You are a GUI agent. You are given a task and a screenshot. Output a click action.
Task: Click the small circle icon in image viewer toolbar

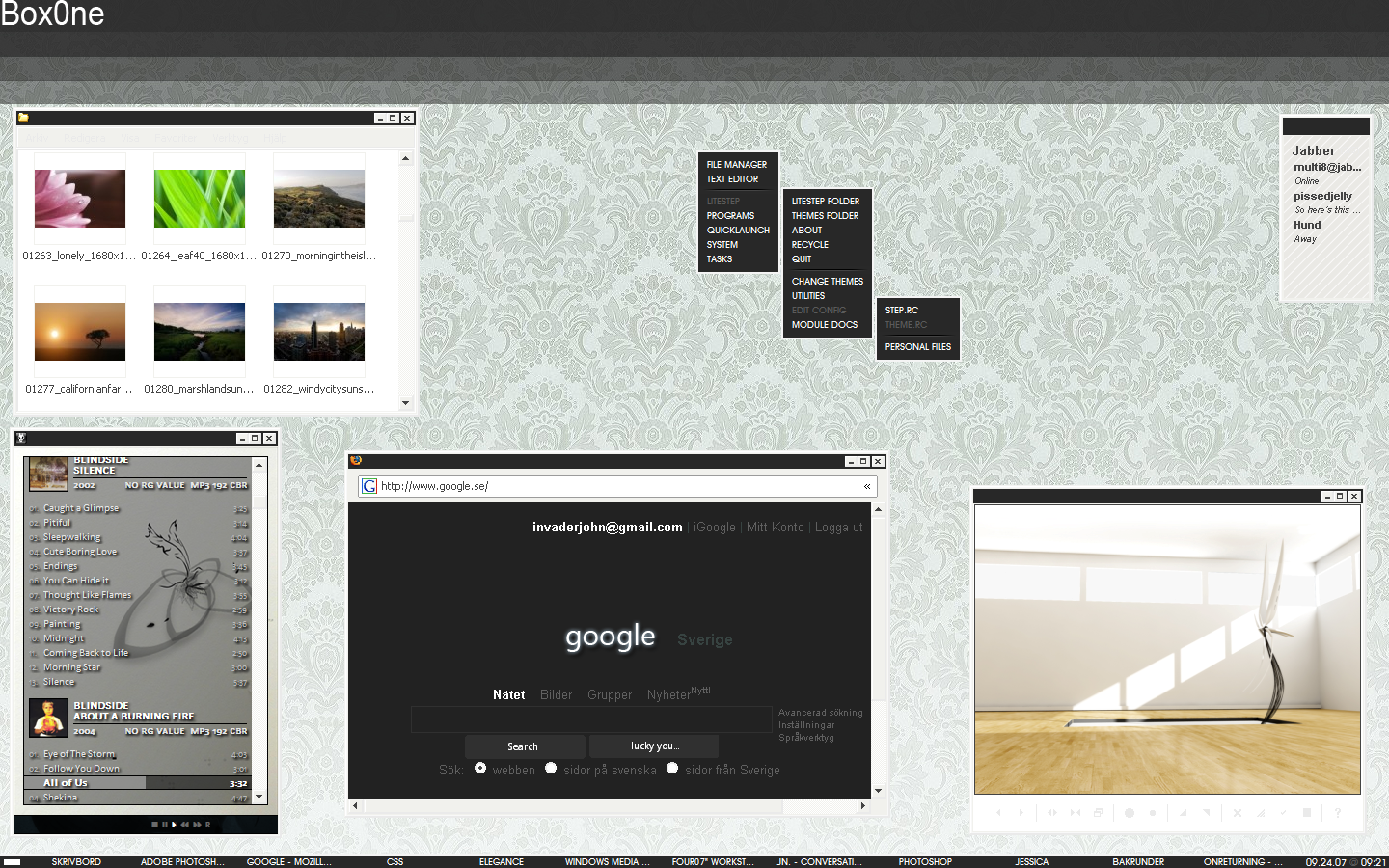(1153, 813)
